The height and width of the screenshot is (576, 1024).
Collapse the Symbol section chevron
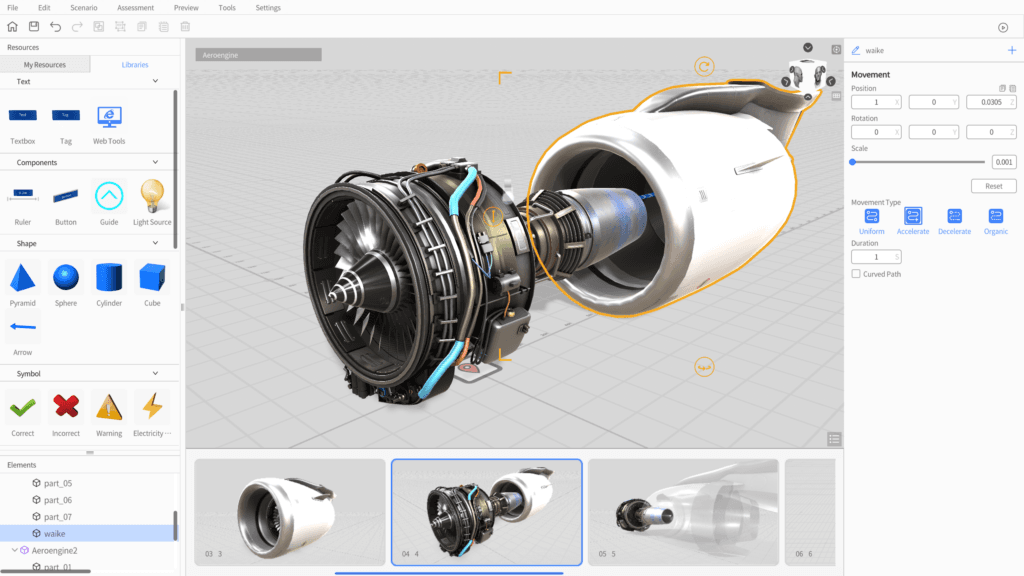pyautogui.click(x=155, y=373)
